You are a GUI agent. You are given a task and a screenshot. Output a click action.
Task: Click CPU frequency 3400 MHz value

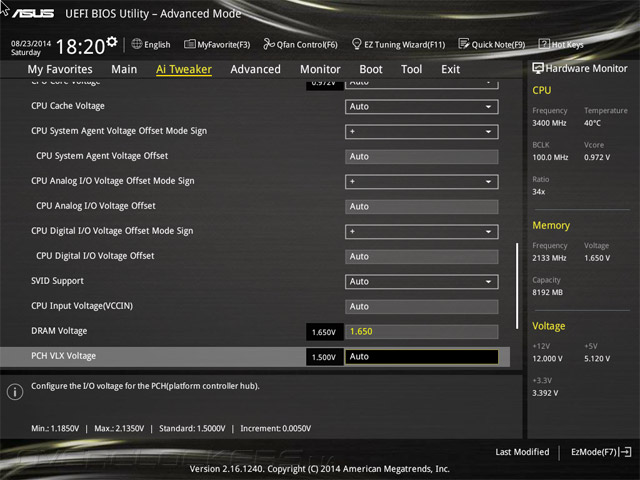point(549,123)
